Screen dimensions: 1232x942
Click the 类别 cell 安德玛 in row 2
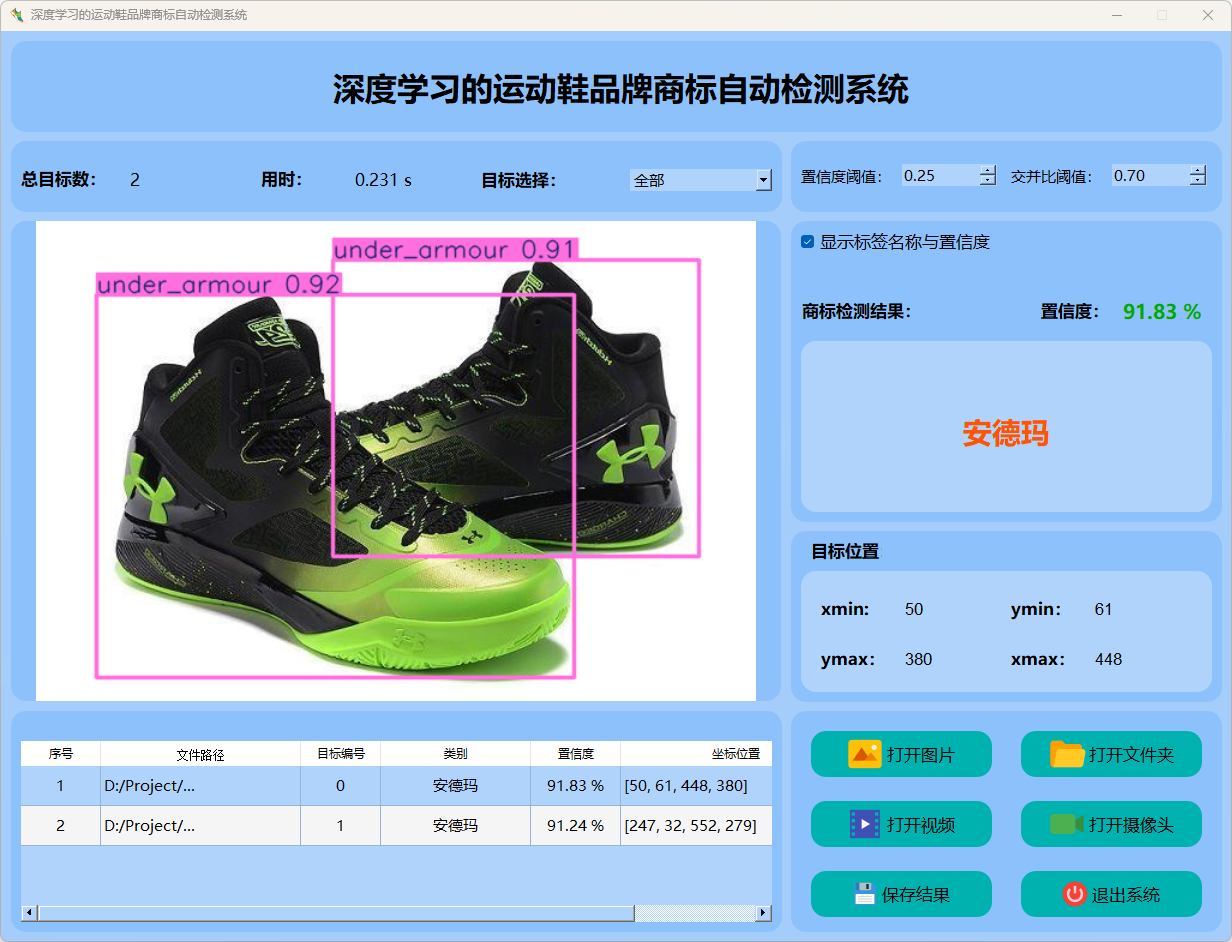click(455, 826)
